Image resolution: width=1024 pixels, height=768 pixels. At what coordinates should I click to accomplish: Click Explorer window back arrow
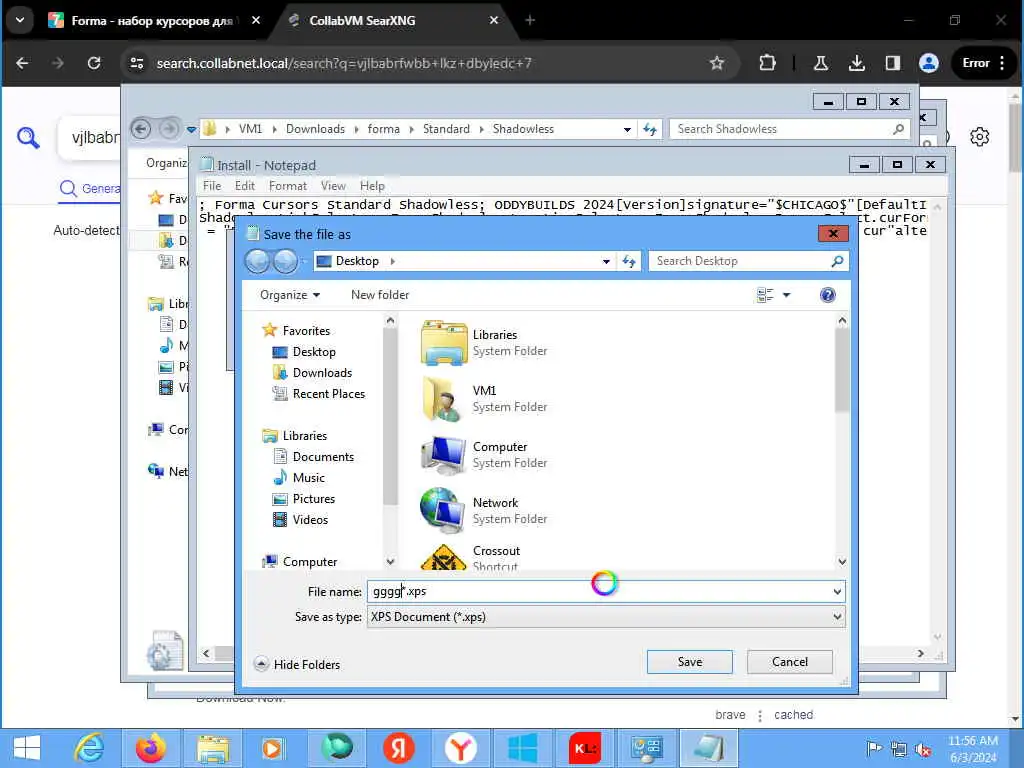[141, 129]
